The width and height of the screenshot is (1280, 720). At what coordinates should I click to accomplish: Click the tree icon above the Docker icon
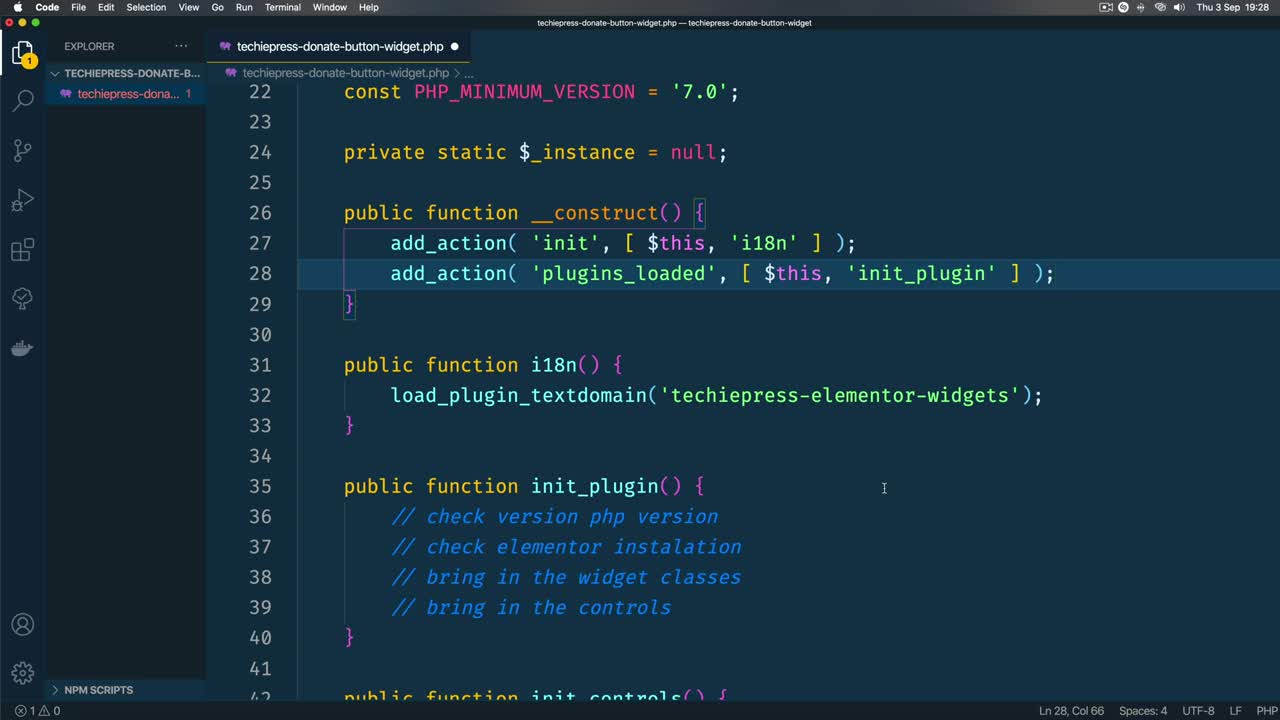(x=22, y=299)
